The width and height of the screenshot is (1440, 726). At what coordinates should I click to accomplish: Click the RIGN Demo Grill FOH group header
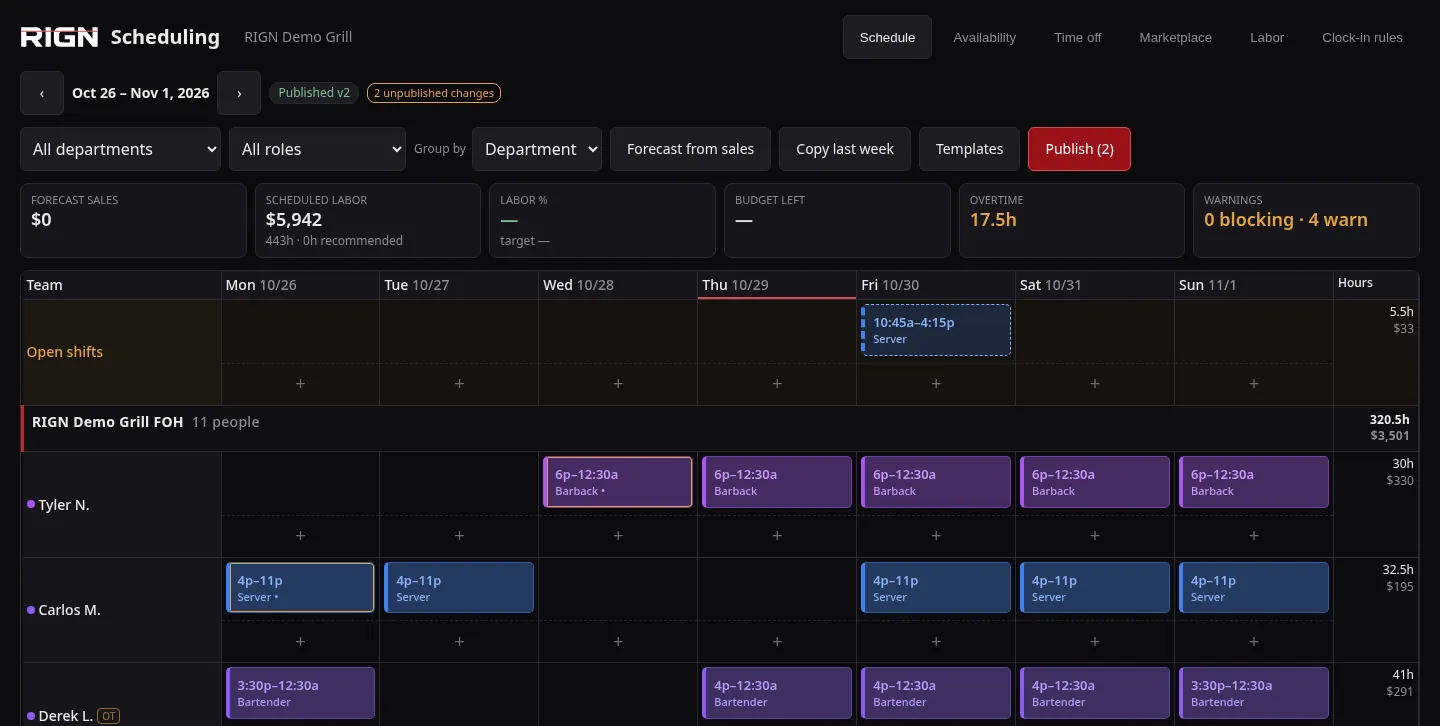point(677,428)
